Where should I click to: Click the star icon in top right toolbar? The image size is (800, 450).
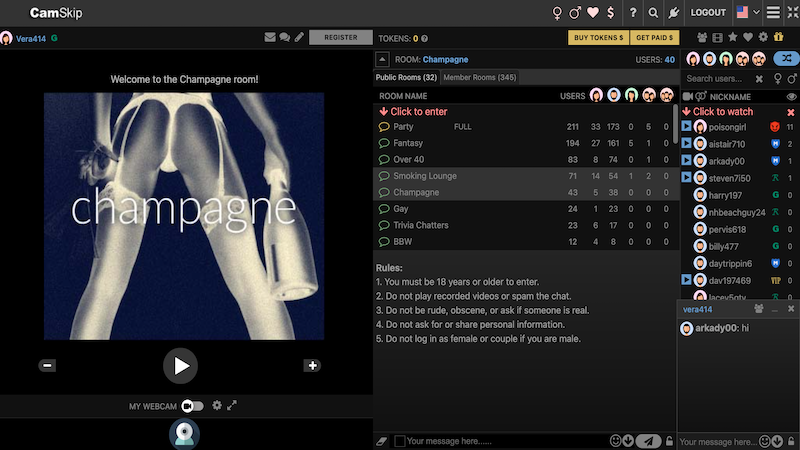click(x=733, y=37)
